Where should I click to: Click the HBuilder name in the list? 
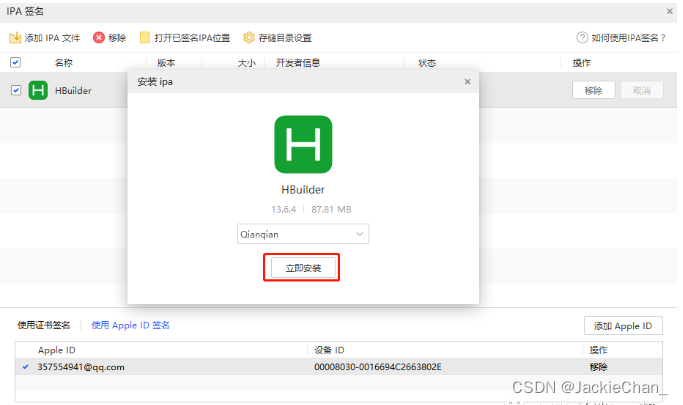73,91
